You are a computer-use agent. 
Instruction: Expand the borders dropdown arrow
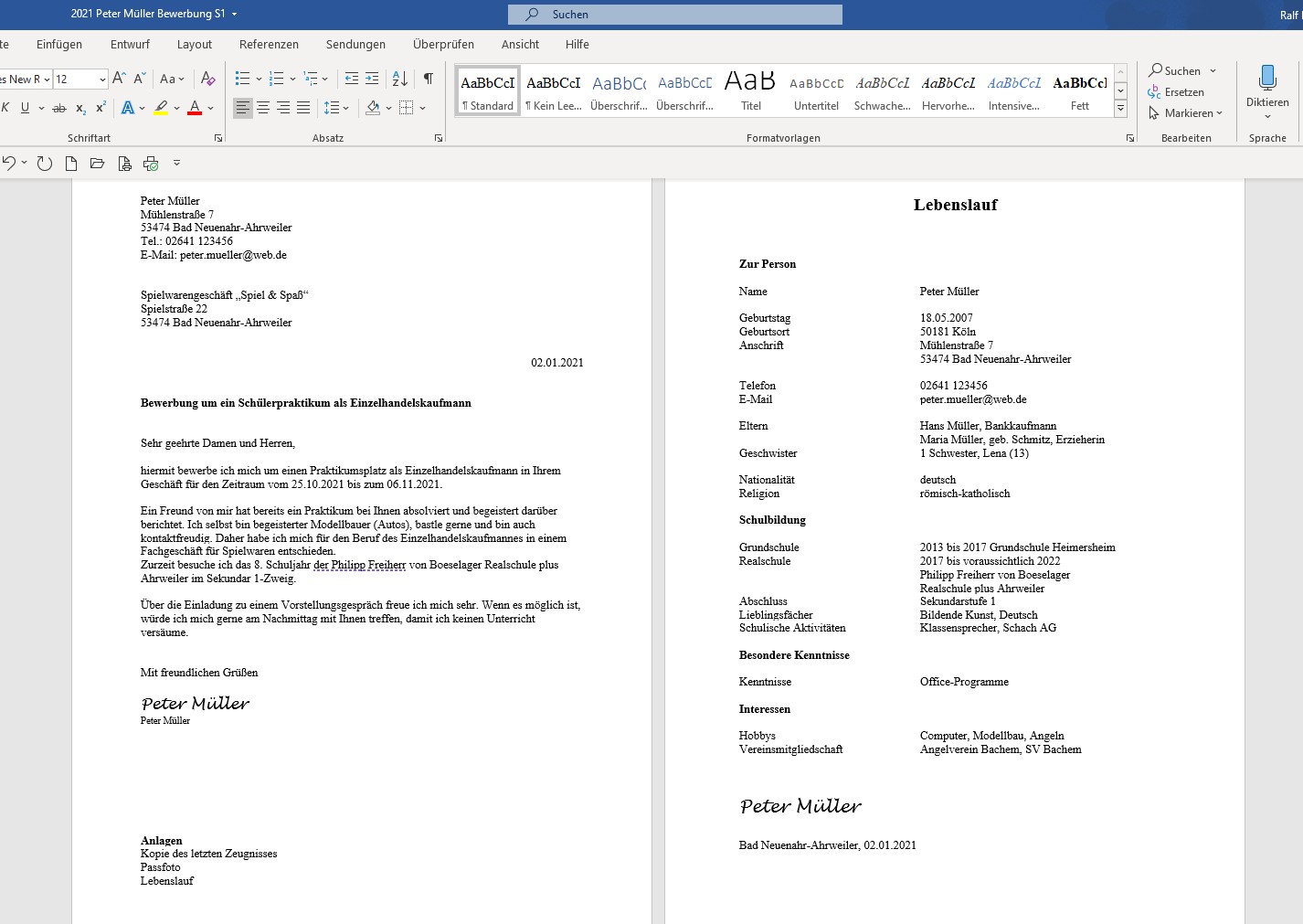(x=422, y=108)
